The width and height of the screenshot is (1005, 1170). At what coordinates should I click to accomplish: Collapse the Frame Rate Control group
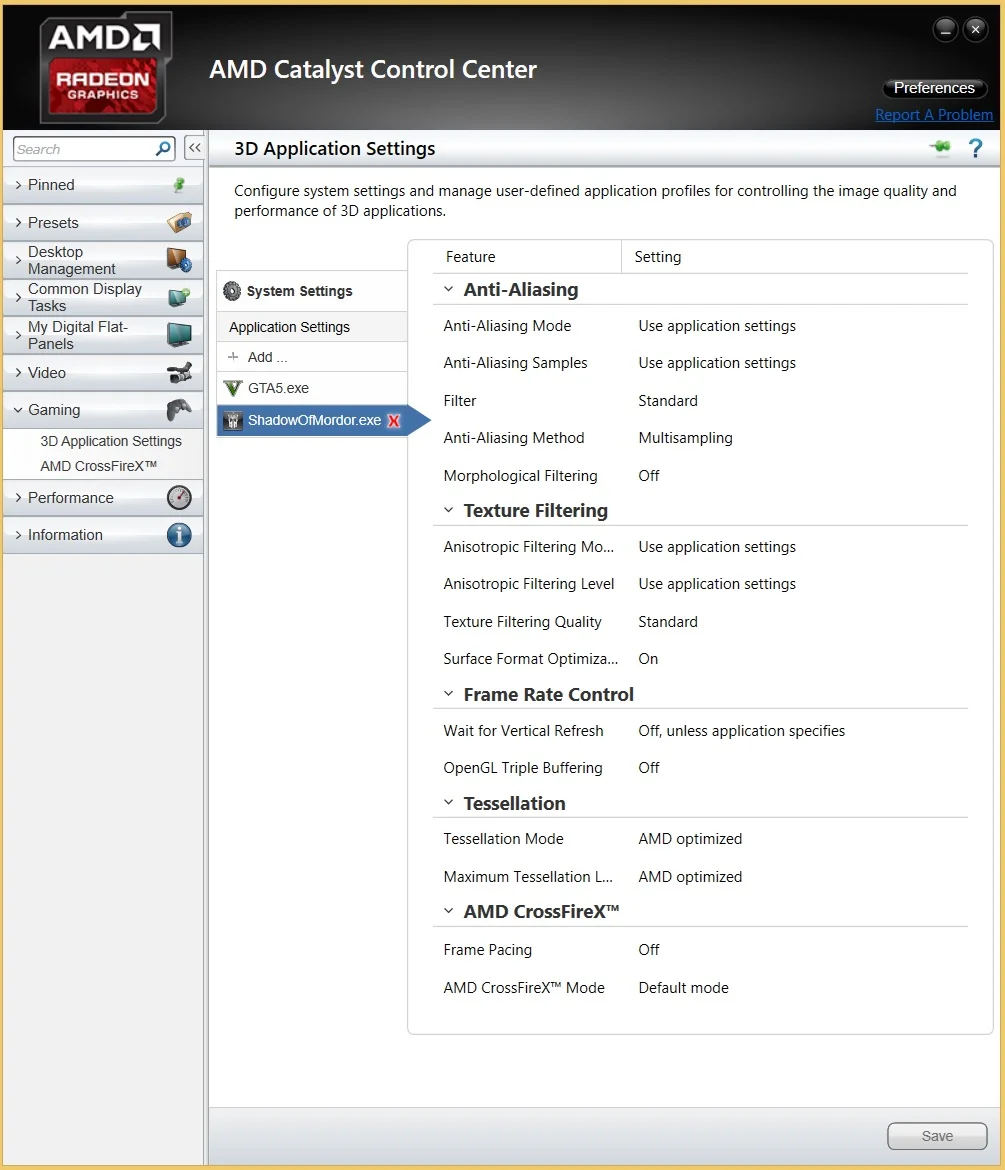(x=448, y=693)
